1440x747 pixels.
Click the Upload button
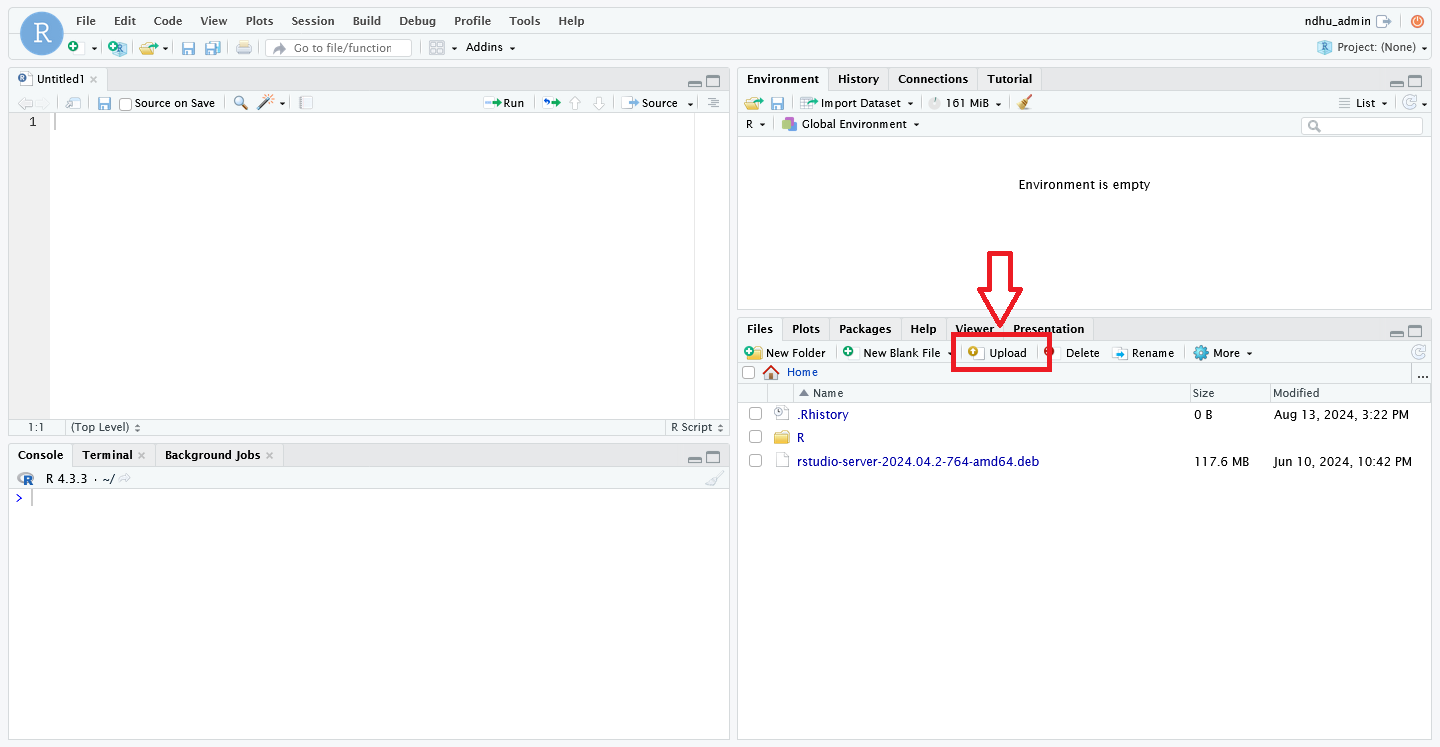[x=998, y=353]
